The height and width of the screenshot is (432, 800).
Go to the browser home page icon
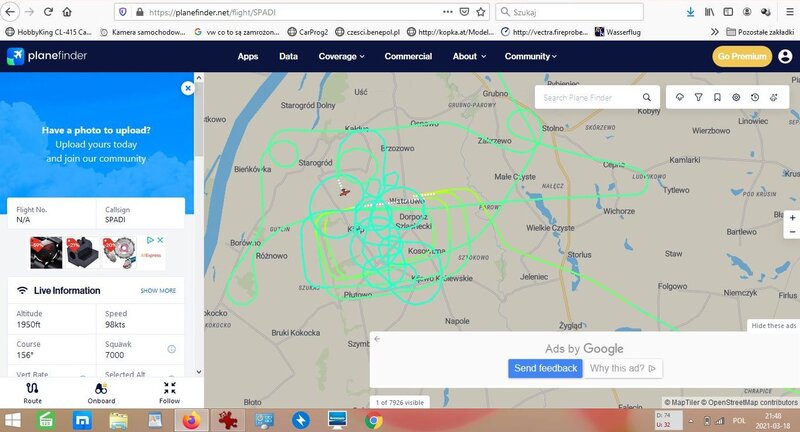coord(67,12)
